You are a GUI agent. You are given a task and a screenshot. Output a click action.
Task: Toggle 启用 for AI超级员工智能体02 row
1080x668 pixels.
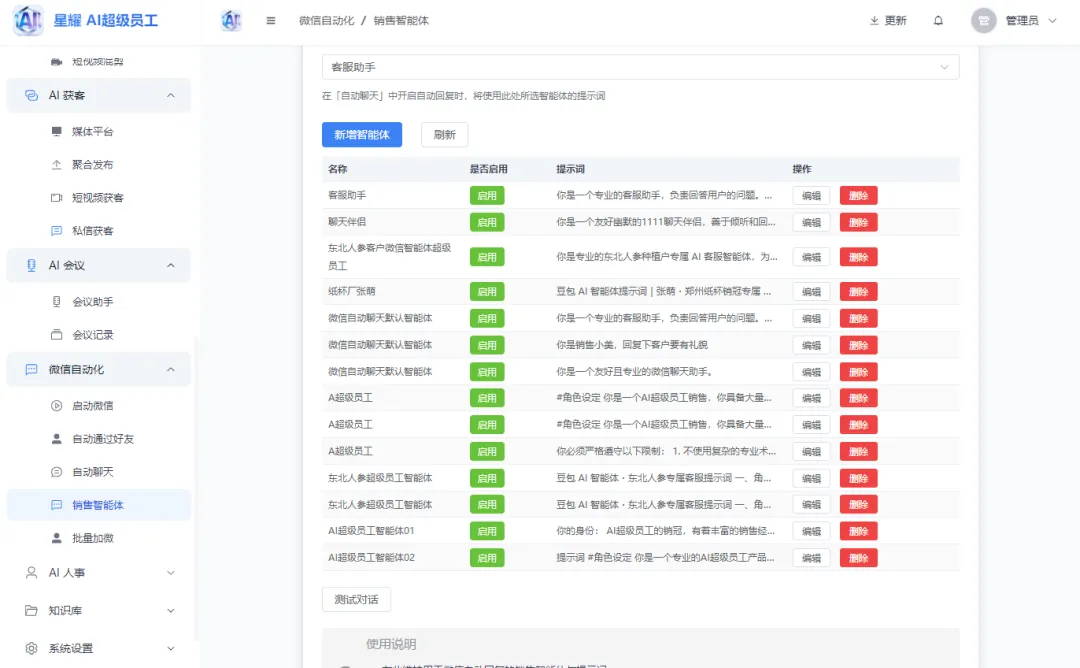point(487,558)
